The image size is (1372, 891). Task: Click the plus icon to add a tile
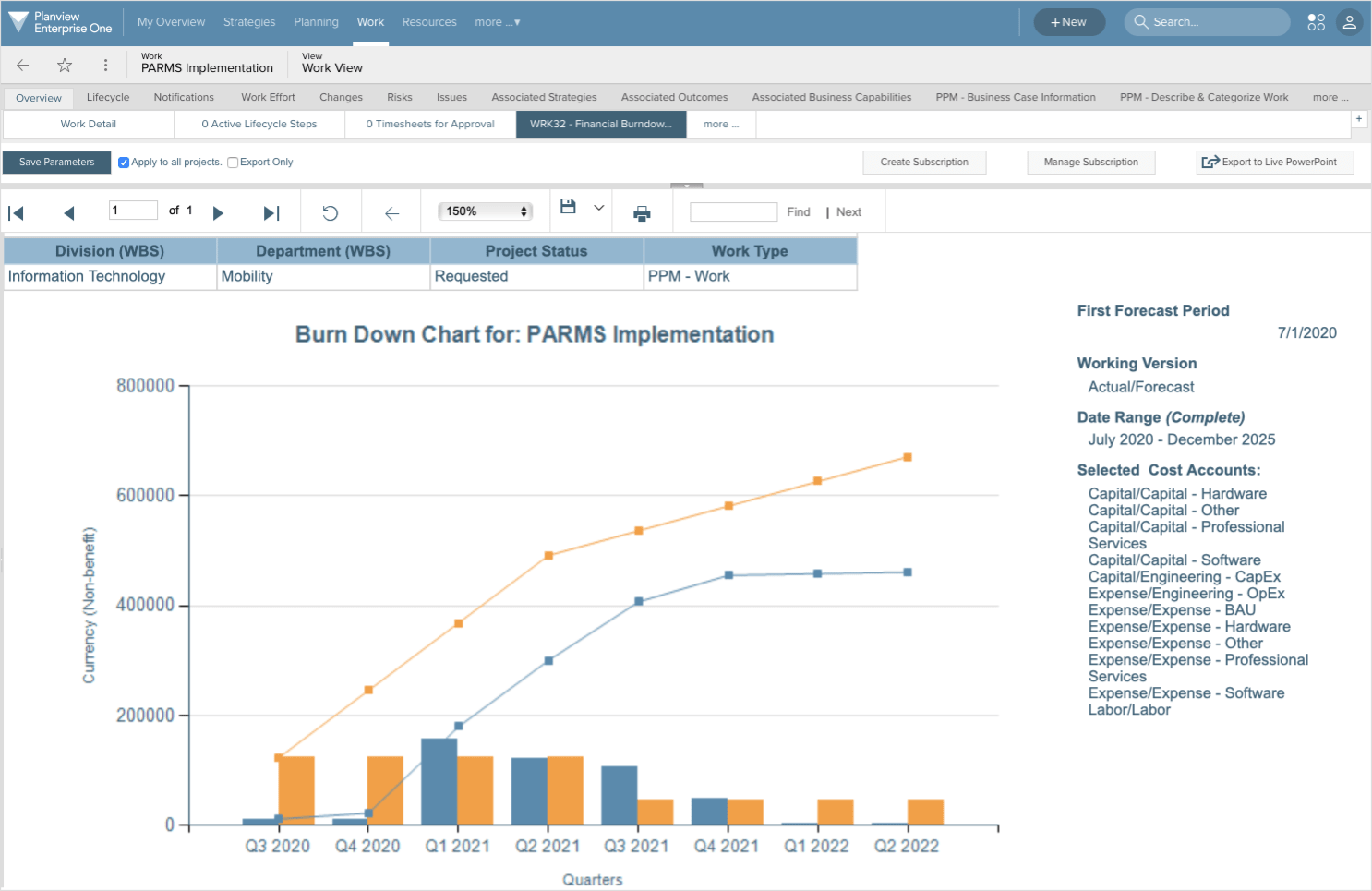[x=1359, y=119]
